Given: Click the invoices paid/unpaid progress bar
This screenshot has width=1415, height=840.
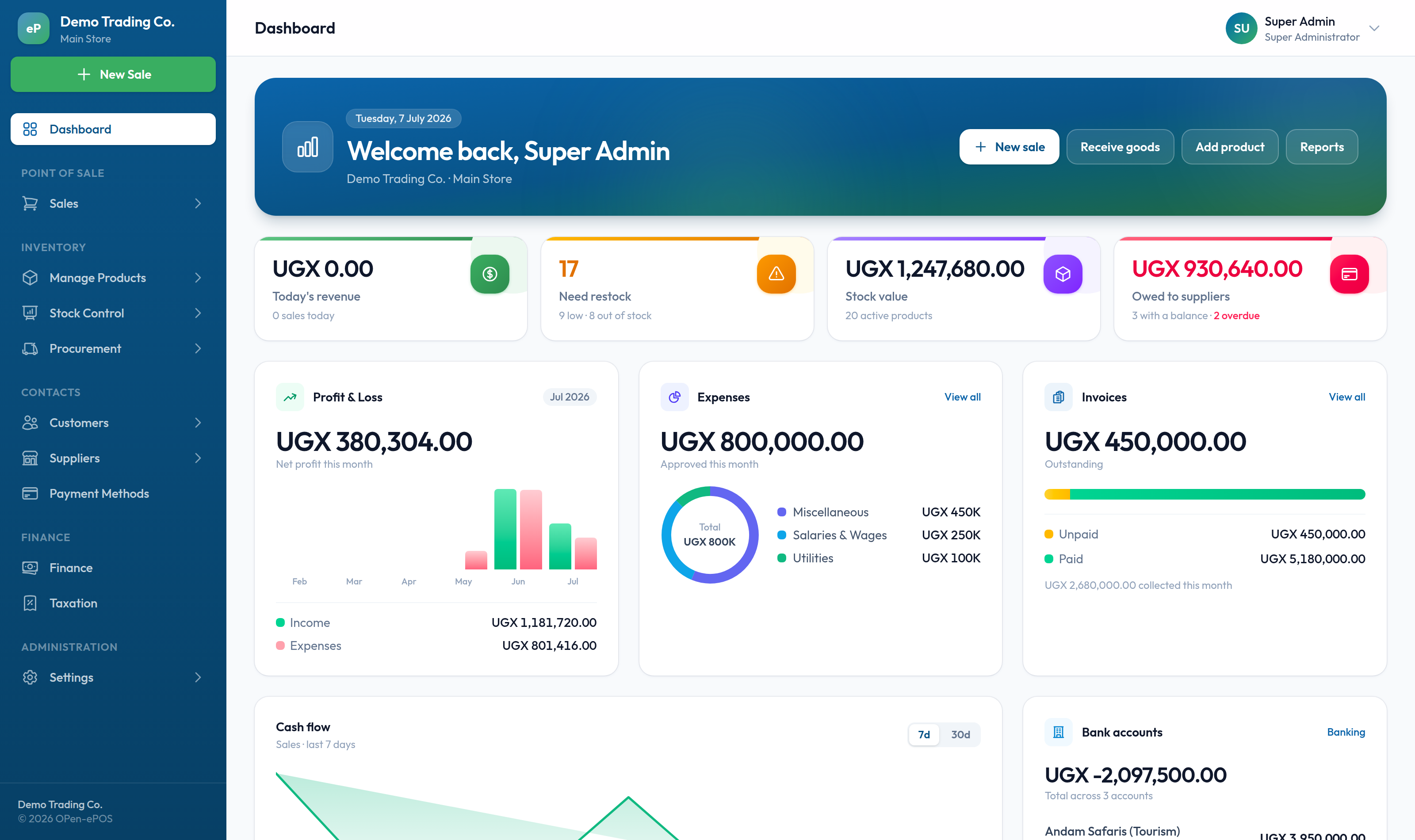Looking at the screenshot, I should pos(1205,494).
